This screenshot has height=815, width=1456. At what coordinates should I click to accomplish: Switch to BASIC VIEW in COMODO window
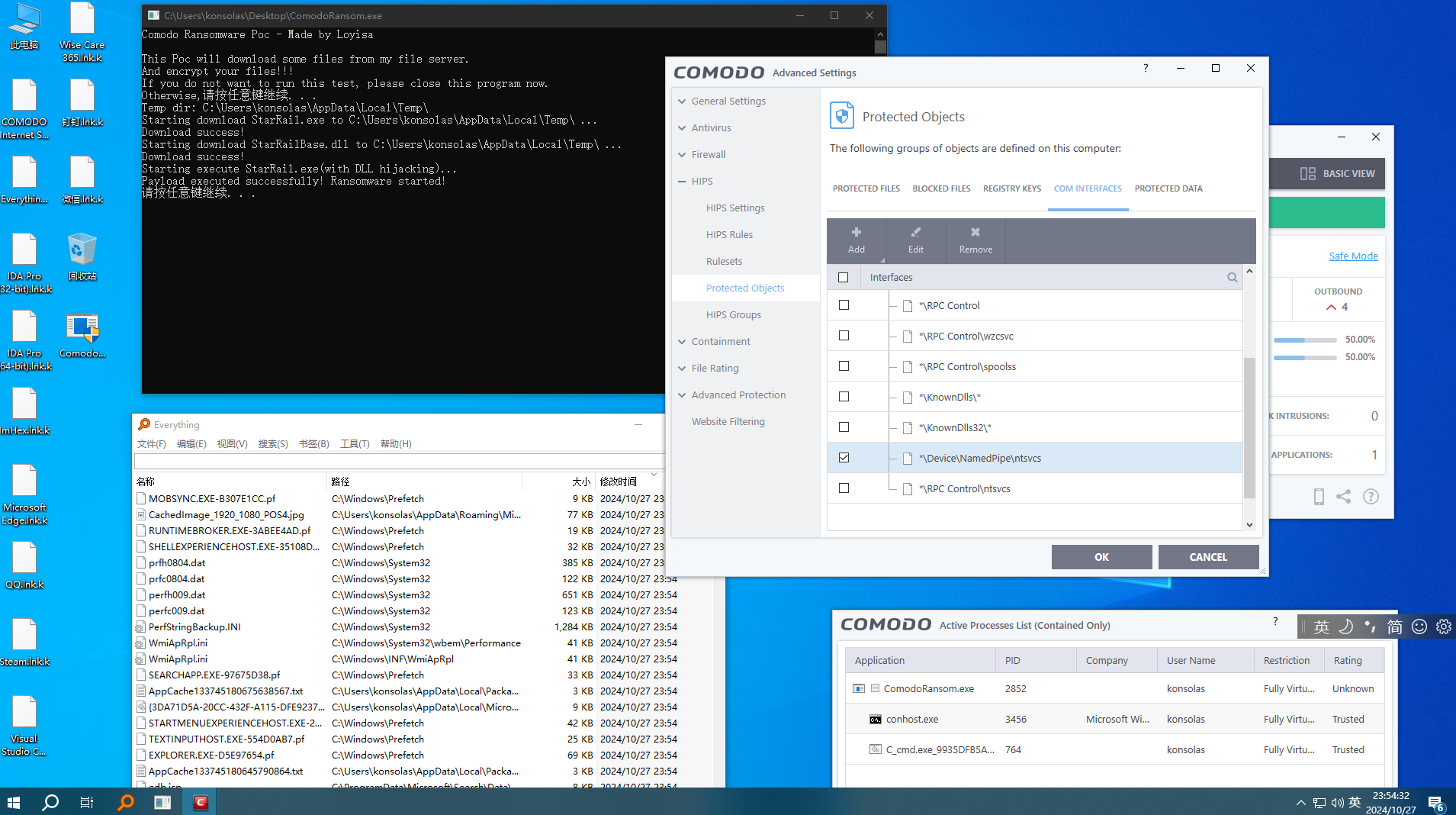(x=1338, y=174)
